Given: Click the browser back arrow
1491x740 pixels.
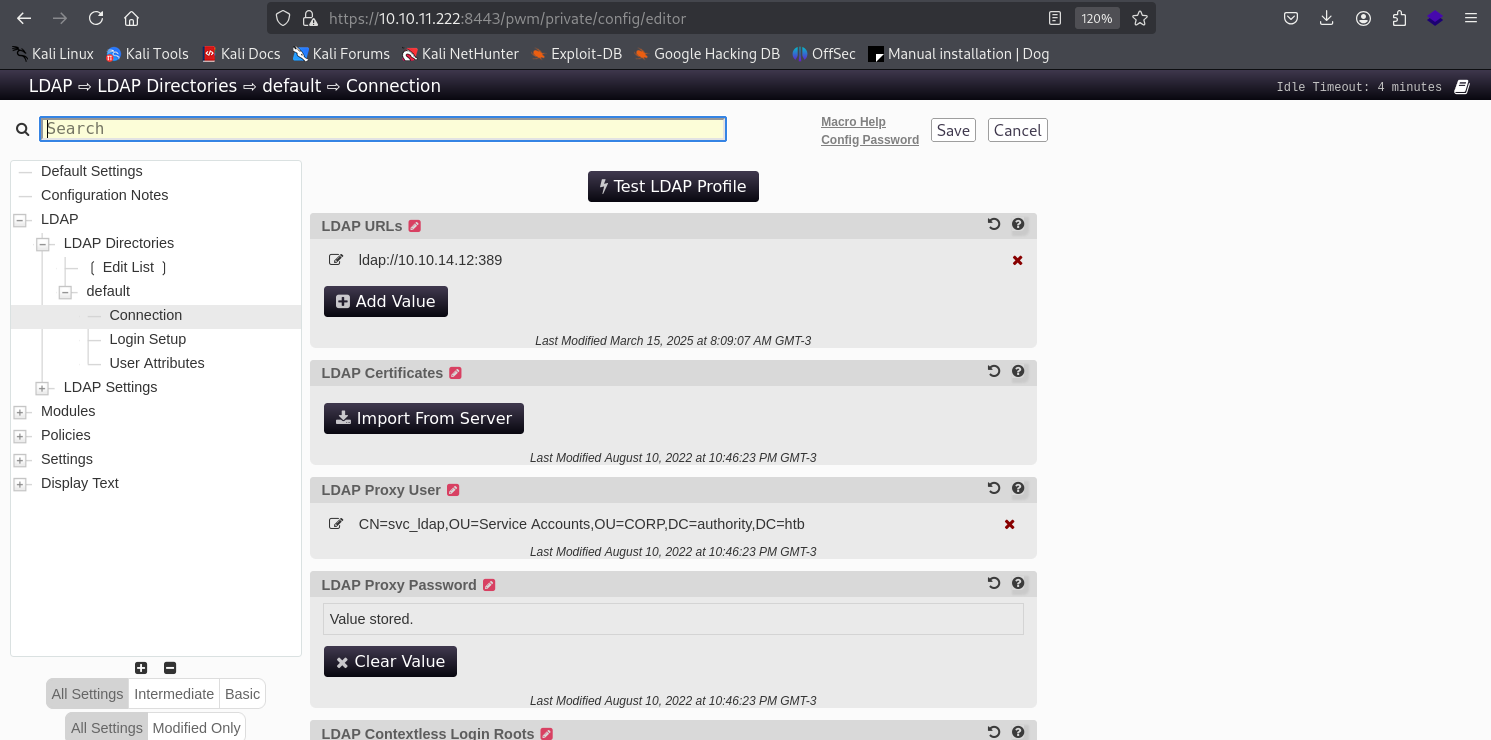Looking at the screenshot, I should 24,18.
